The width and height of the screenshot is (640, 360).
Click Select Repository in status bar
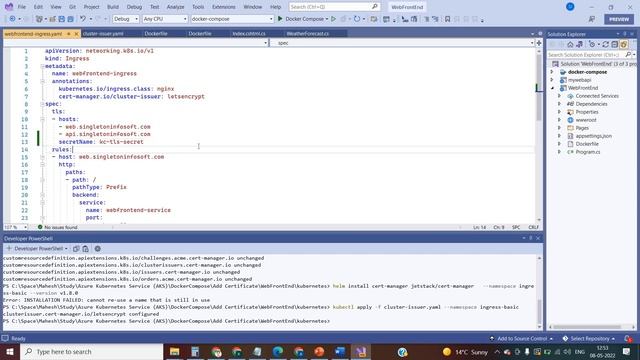click(x=589, y=338)
